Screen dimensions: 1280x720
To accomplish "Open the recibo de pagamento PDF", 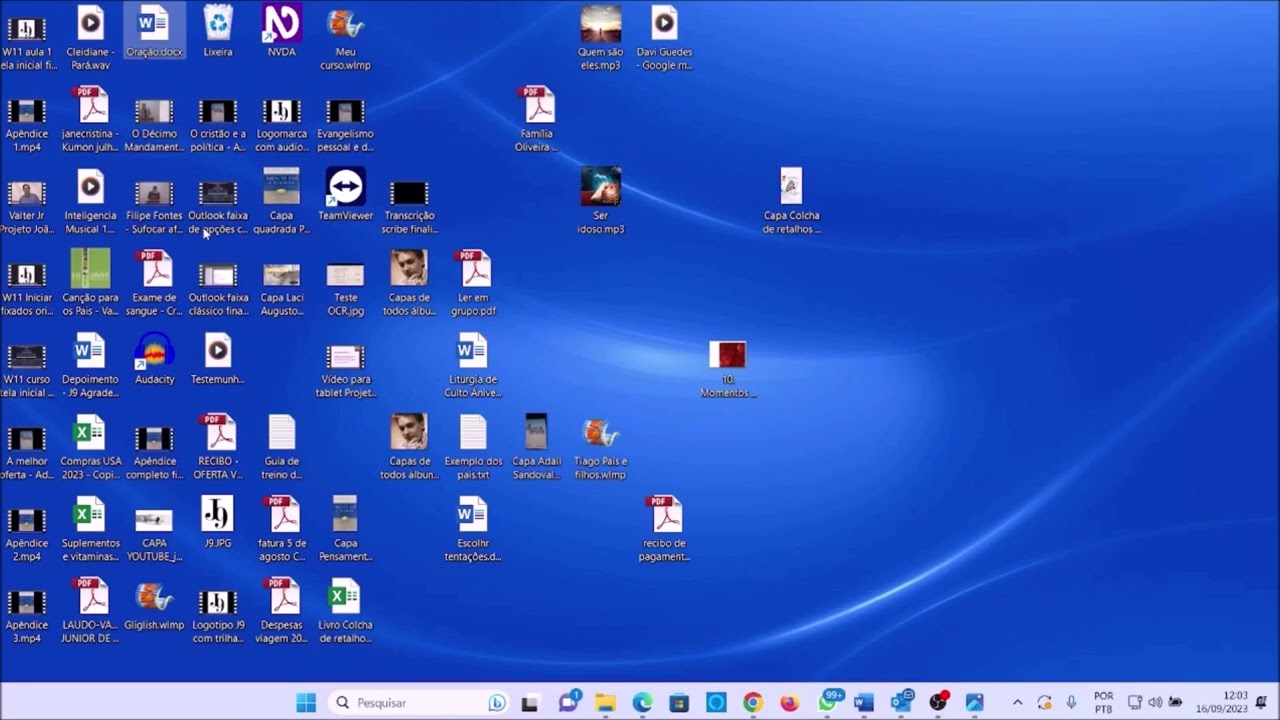I will click(664, 530).
